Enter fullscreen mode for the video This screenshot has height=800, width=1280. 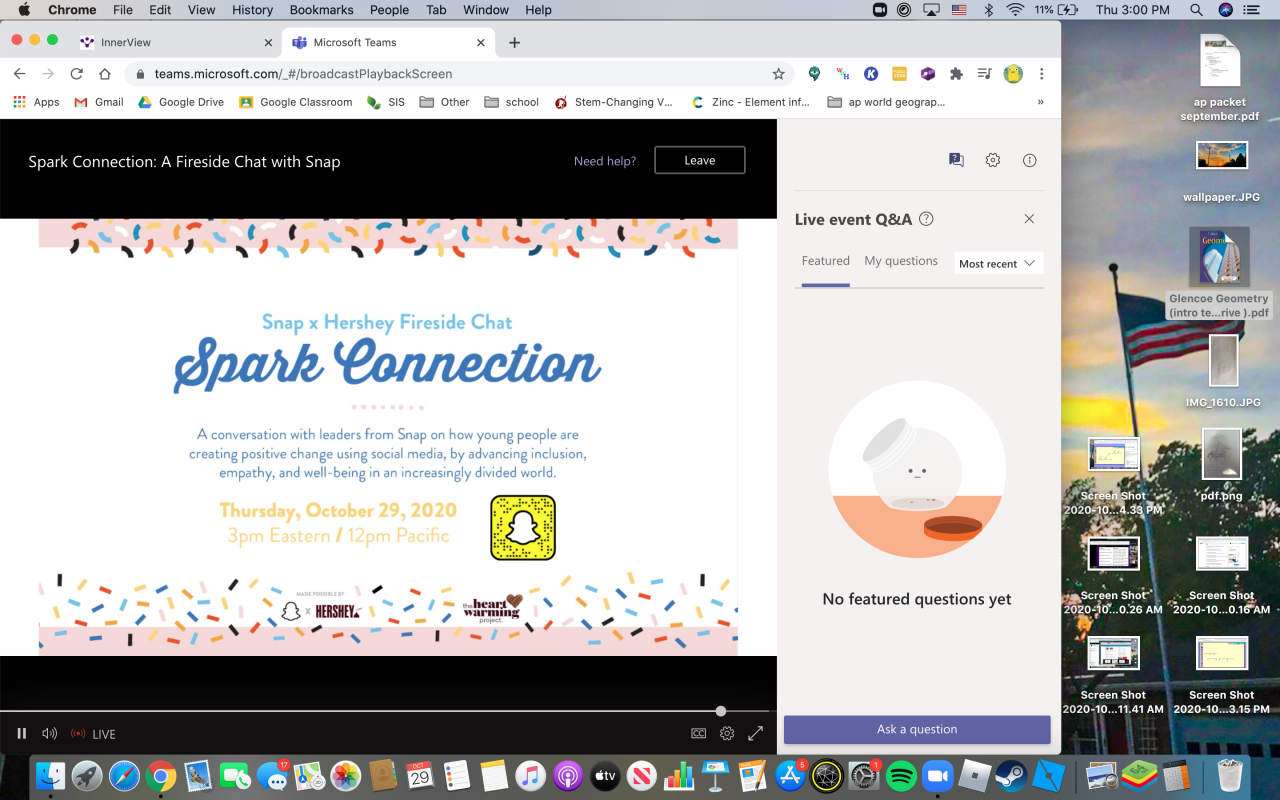click(756, 733)
